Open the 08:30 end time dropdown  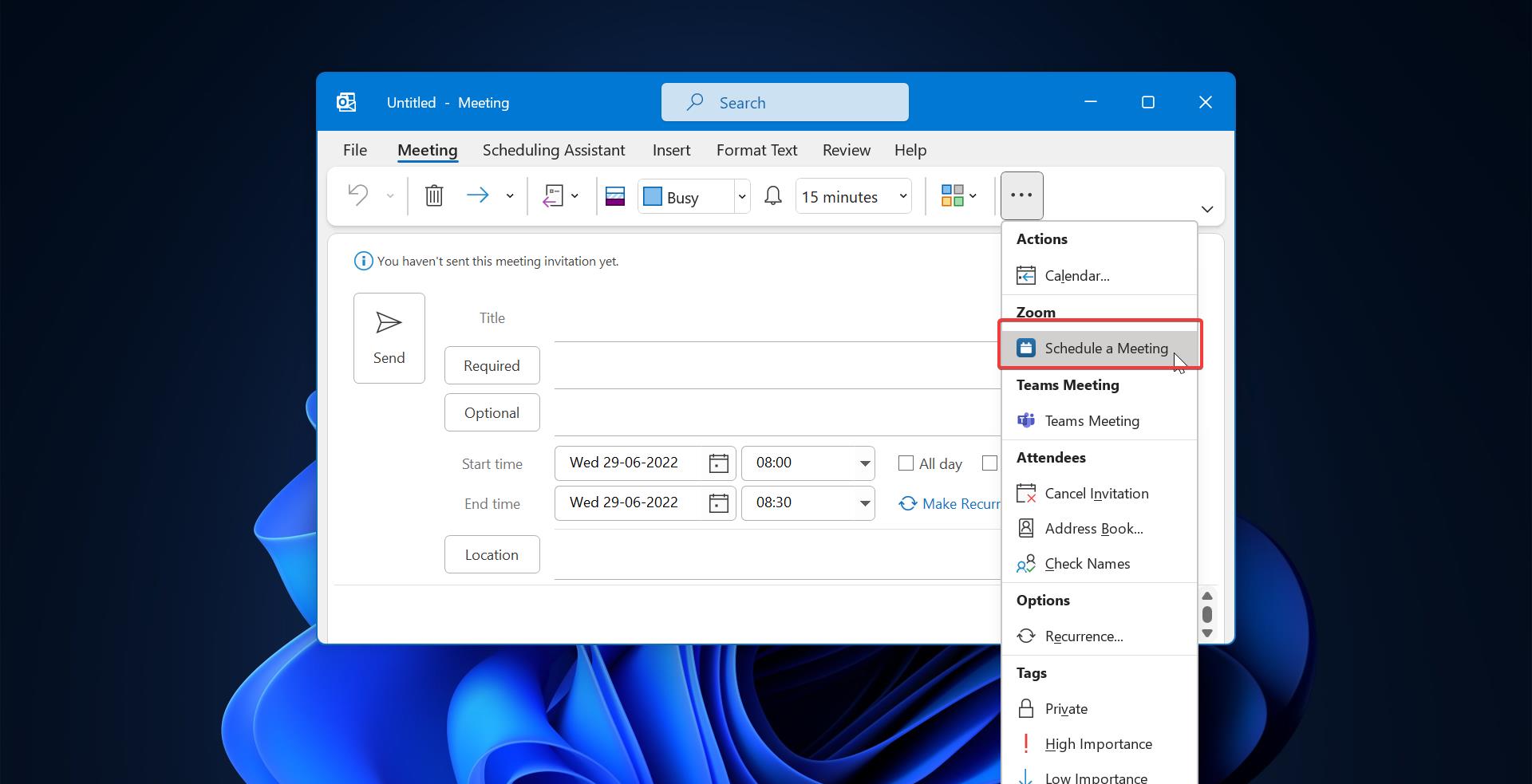click(865, 503)
